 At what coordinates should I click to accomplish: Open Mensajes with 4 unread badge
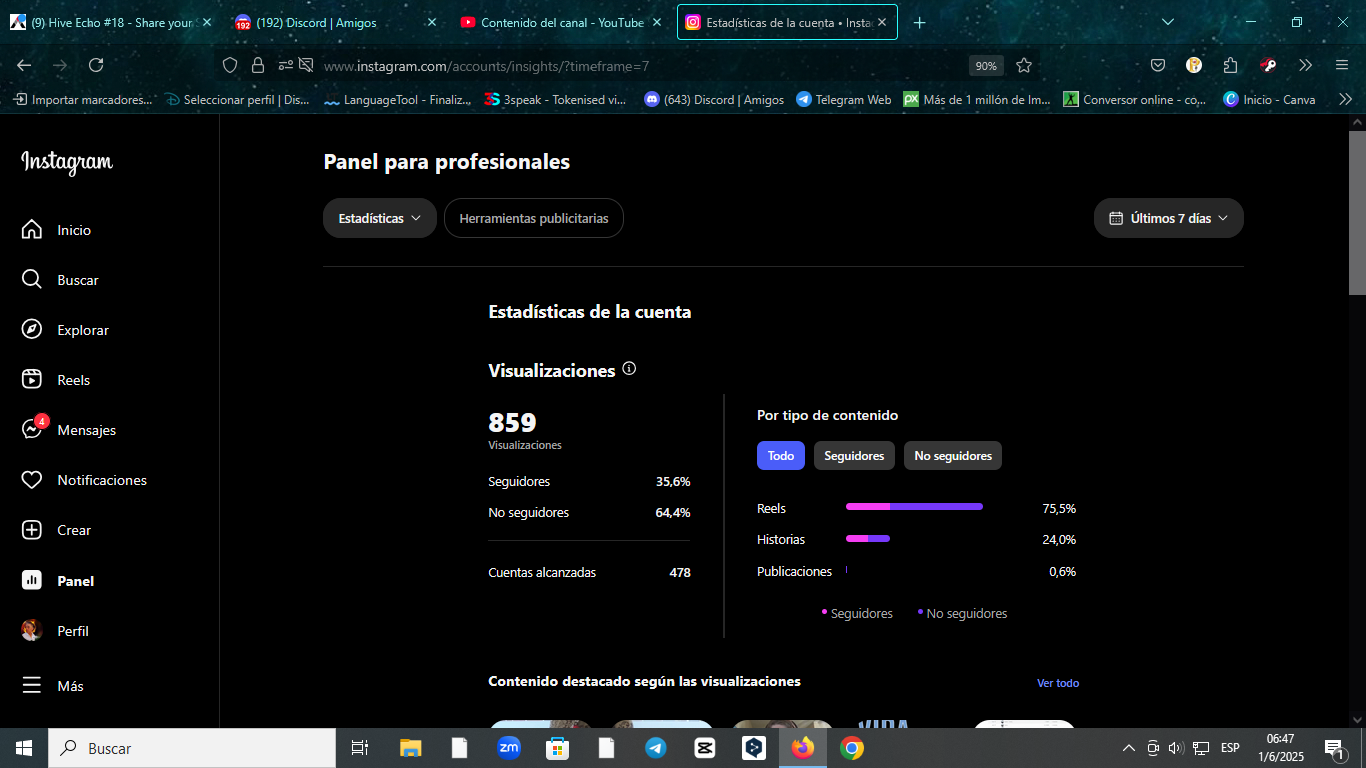click(x=33, y=429)
